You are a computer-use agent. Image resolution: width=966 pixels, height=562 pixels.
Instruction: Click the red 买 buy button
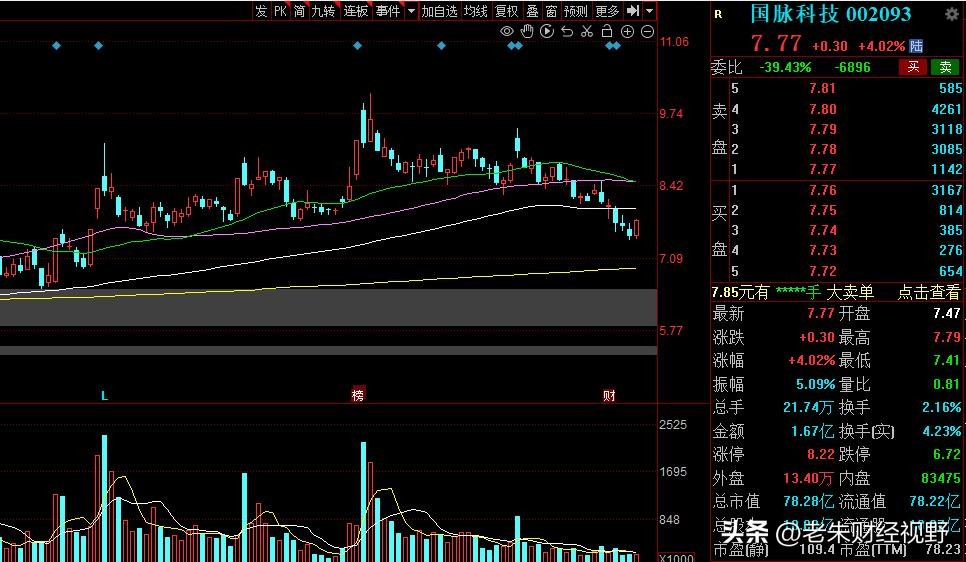click(913, 67)
